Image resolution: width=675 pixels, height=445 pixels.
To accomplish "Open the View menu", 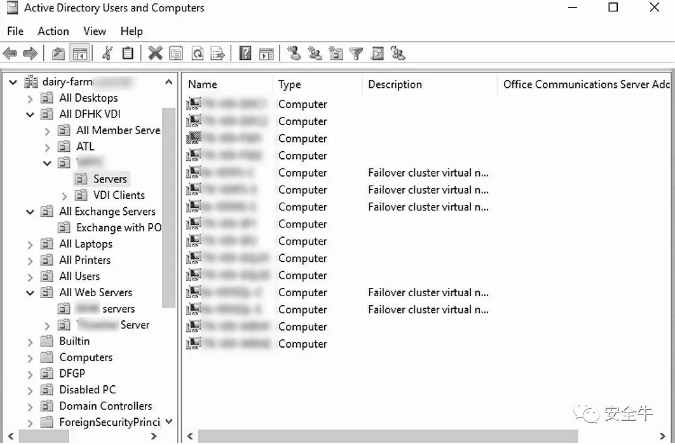I will [95, 31].
